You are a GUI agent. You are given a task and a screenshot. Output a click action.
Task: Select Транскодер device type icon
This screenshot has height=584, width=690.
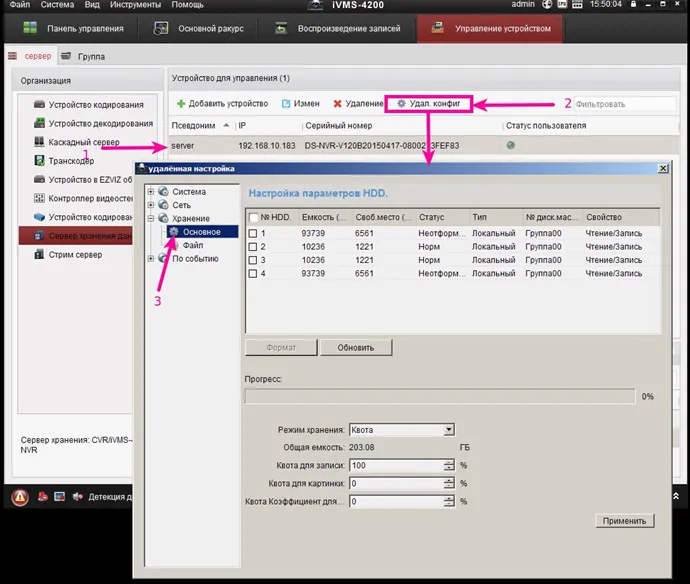[39, 161]
